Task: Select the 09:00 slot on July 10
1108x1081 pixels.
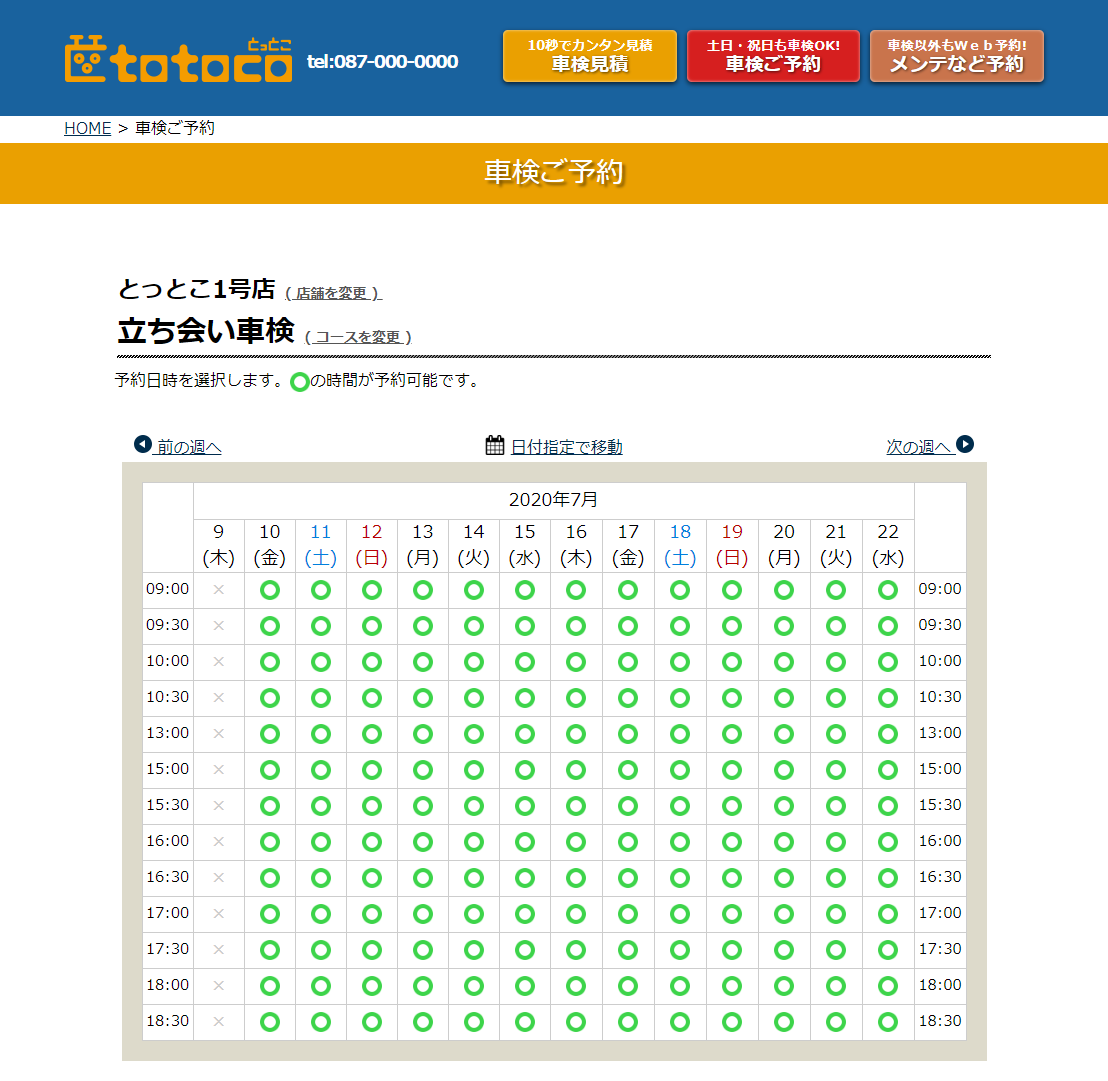Action: click(269, 590)
